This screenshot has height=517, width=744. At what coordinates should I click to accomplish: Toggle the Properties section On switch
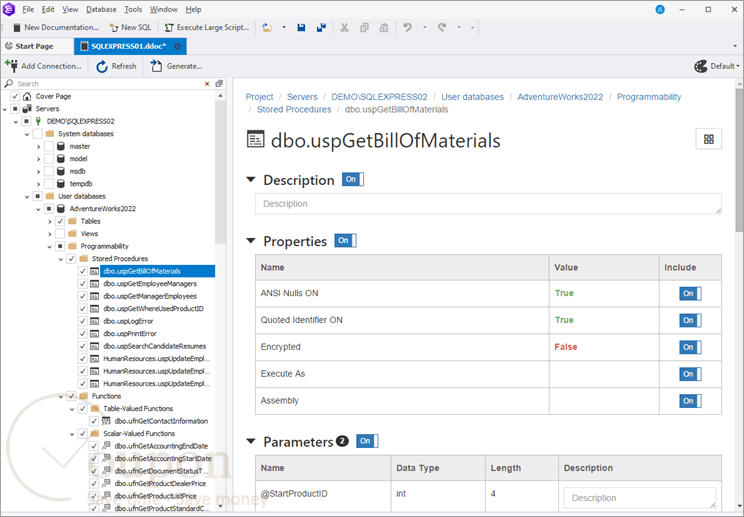pyautogui.click(x=345, y=240)
